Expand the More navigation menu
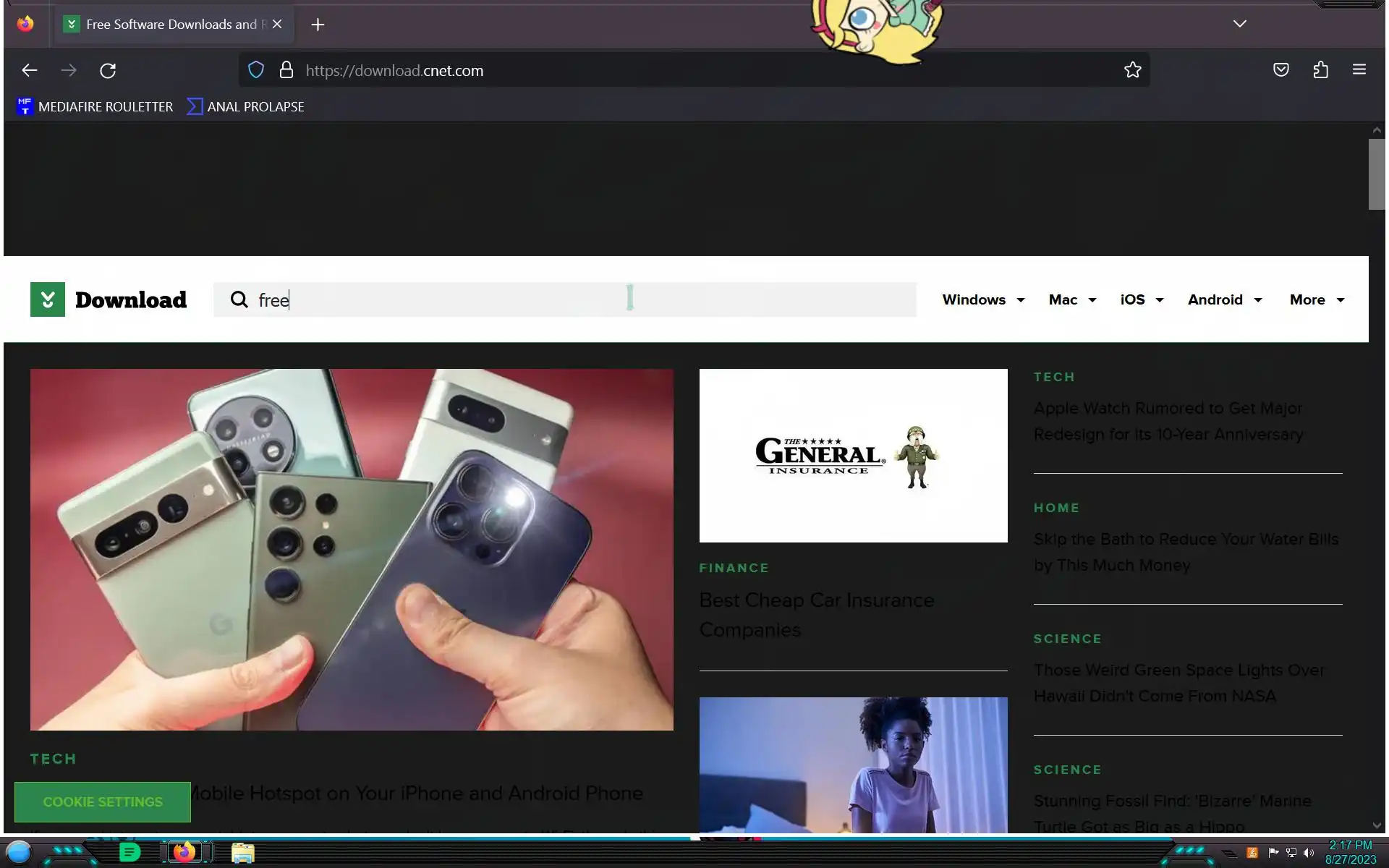The height and width of the screenshot is (868, 1389). (x=1317, y=299)
